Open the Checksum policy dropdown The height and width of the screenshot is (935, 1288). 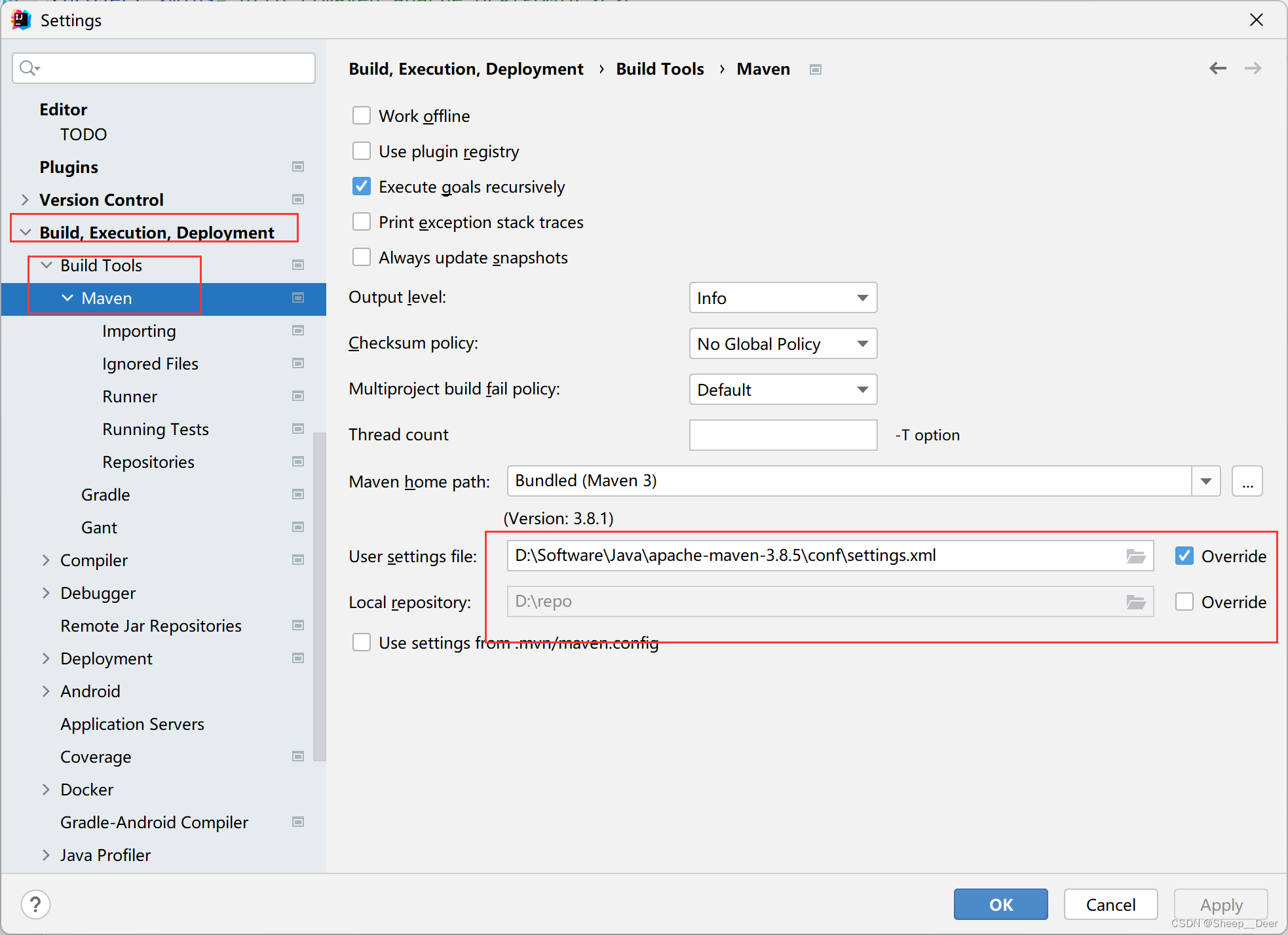coord(783,344)
